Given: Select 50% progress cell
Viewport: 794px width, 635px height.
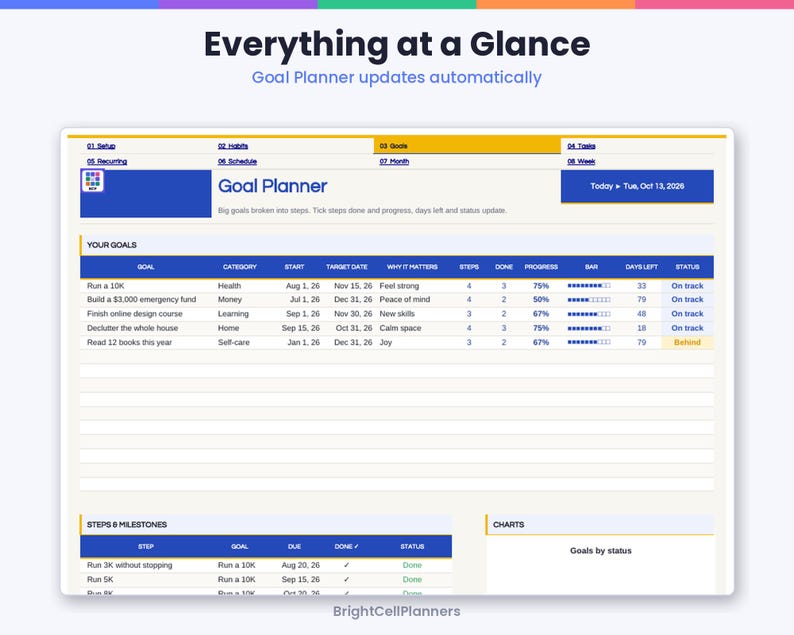Looking at the screenshot, I should 541,299.
